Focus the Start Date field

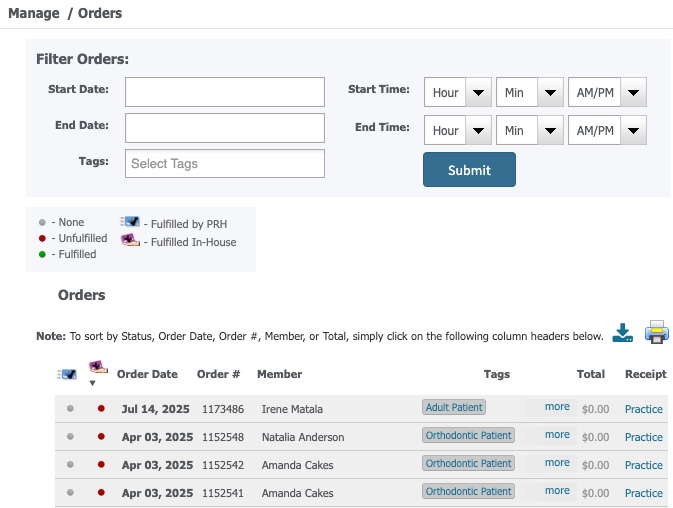(x=225, y=92)
